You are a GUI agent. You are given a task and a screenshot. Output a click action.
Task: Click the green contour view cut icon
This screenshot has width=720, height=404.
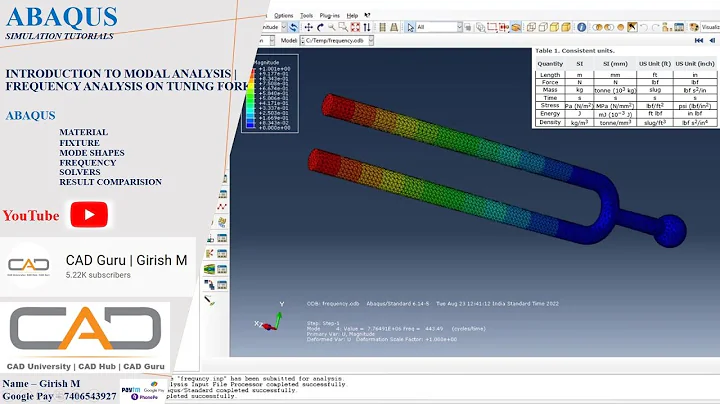click(x=209, y=269)
